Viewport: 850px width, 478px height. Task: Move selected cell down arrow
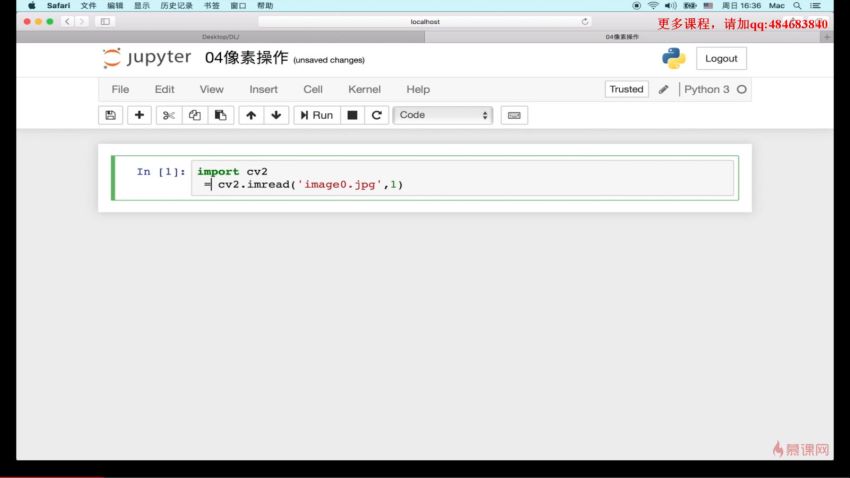pos(276,115)
